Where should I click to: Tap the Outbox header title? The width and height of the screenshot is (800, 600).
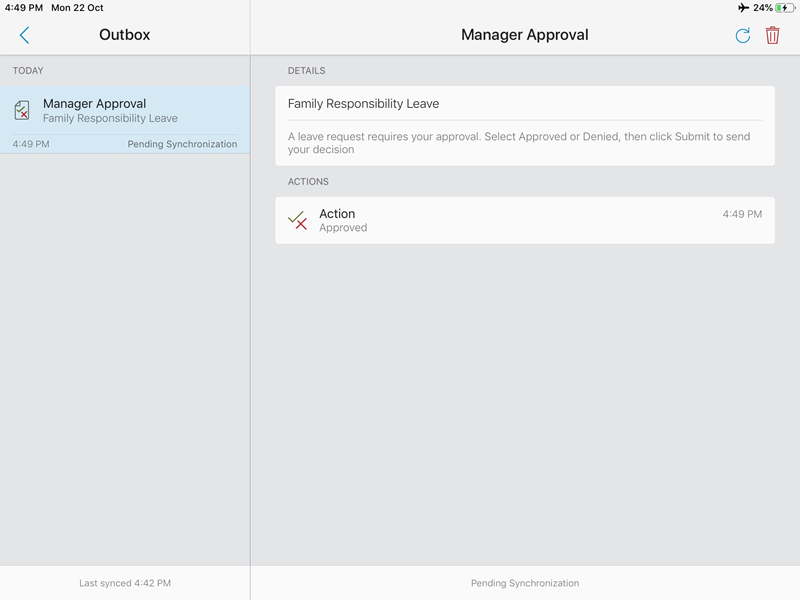124,35
